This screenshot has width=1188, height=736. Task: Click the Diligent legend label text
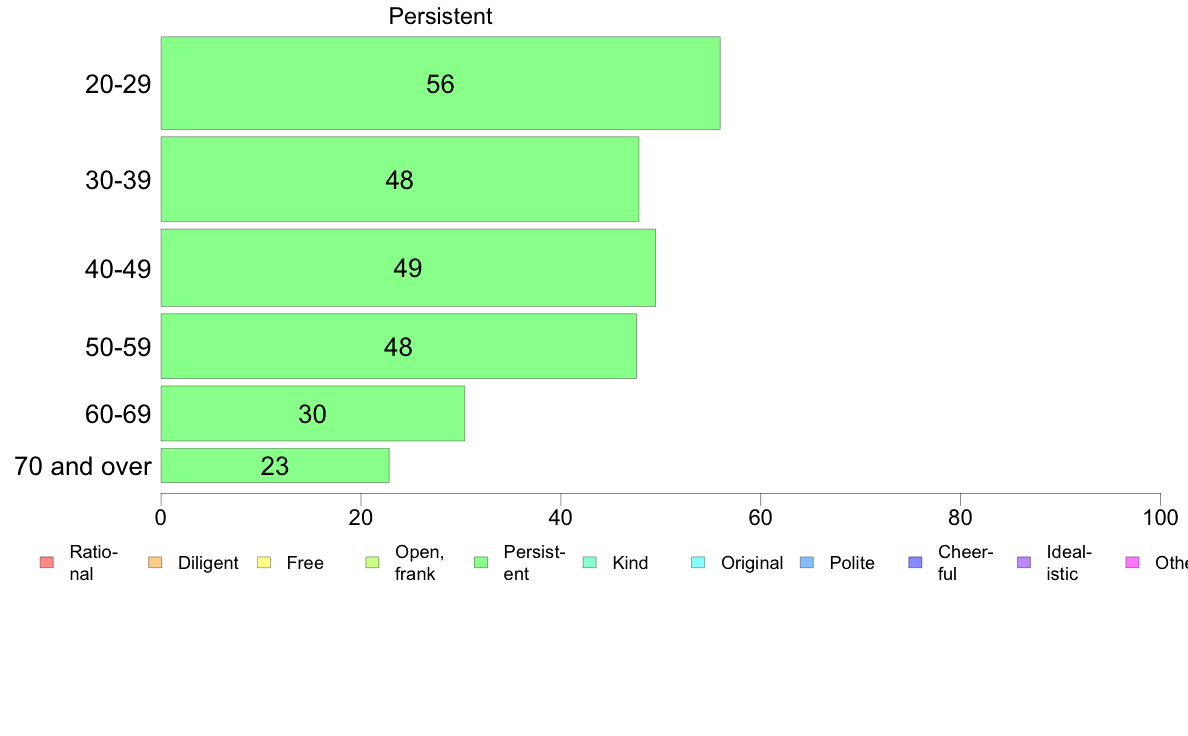tap(208, 563)
